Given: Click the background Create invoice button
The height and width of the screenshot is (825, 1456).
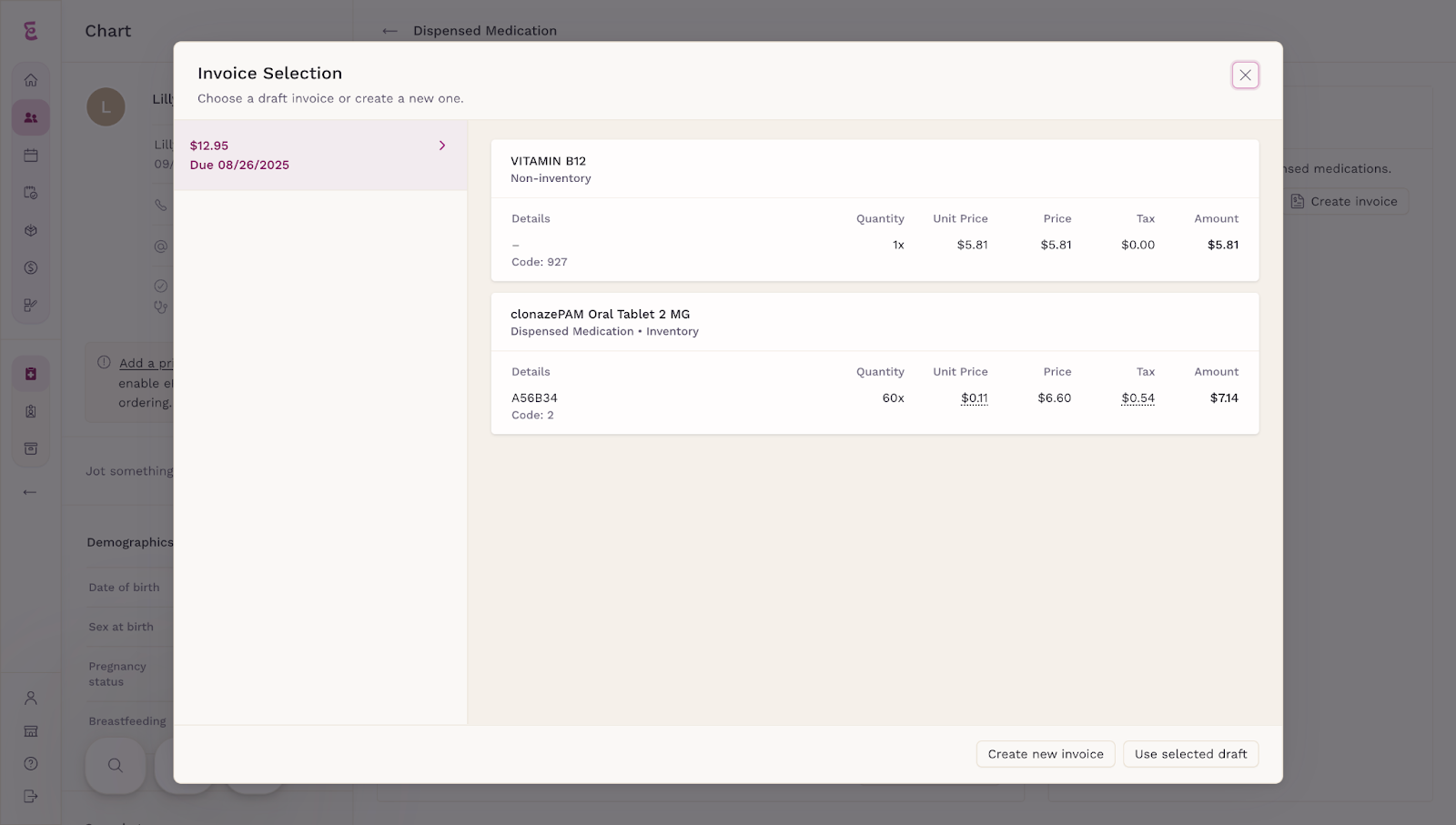Looking at the screenshot, I should [x=1344, y=202].
